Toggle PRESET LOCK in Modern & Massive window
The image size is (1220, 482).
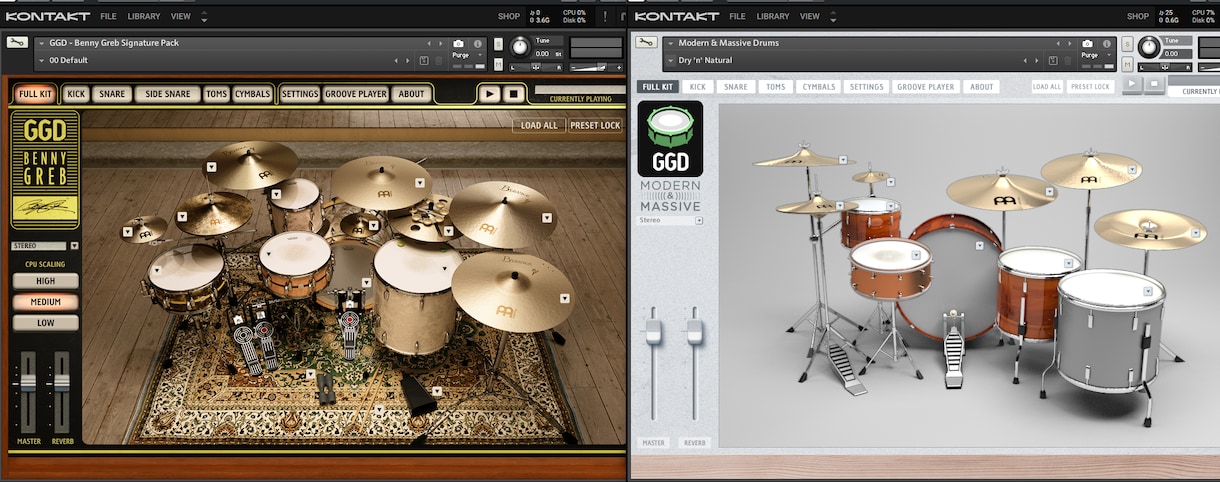click(x=1090, y=86)
